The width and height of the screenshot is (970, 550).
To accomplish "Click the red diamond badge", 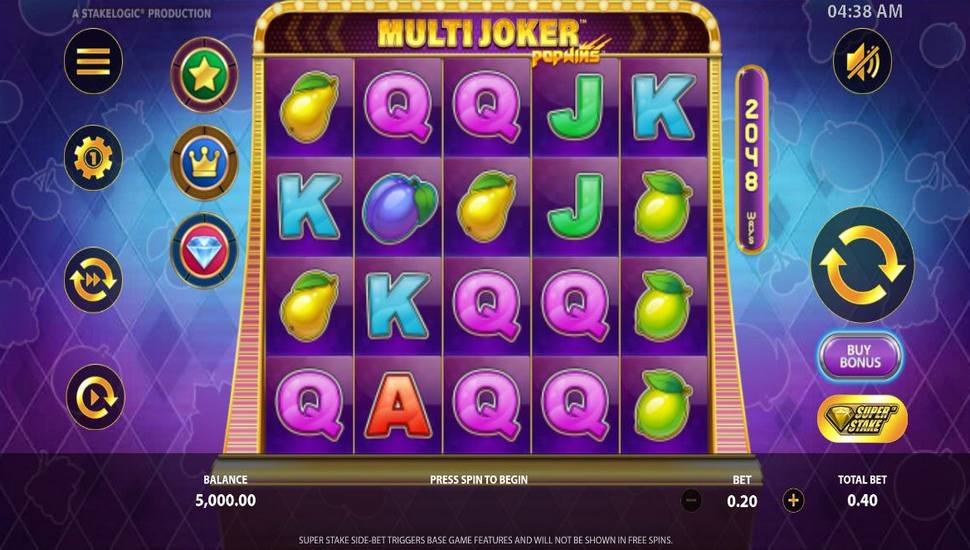I will pos(204,251).
